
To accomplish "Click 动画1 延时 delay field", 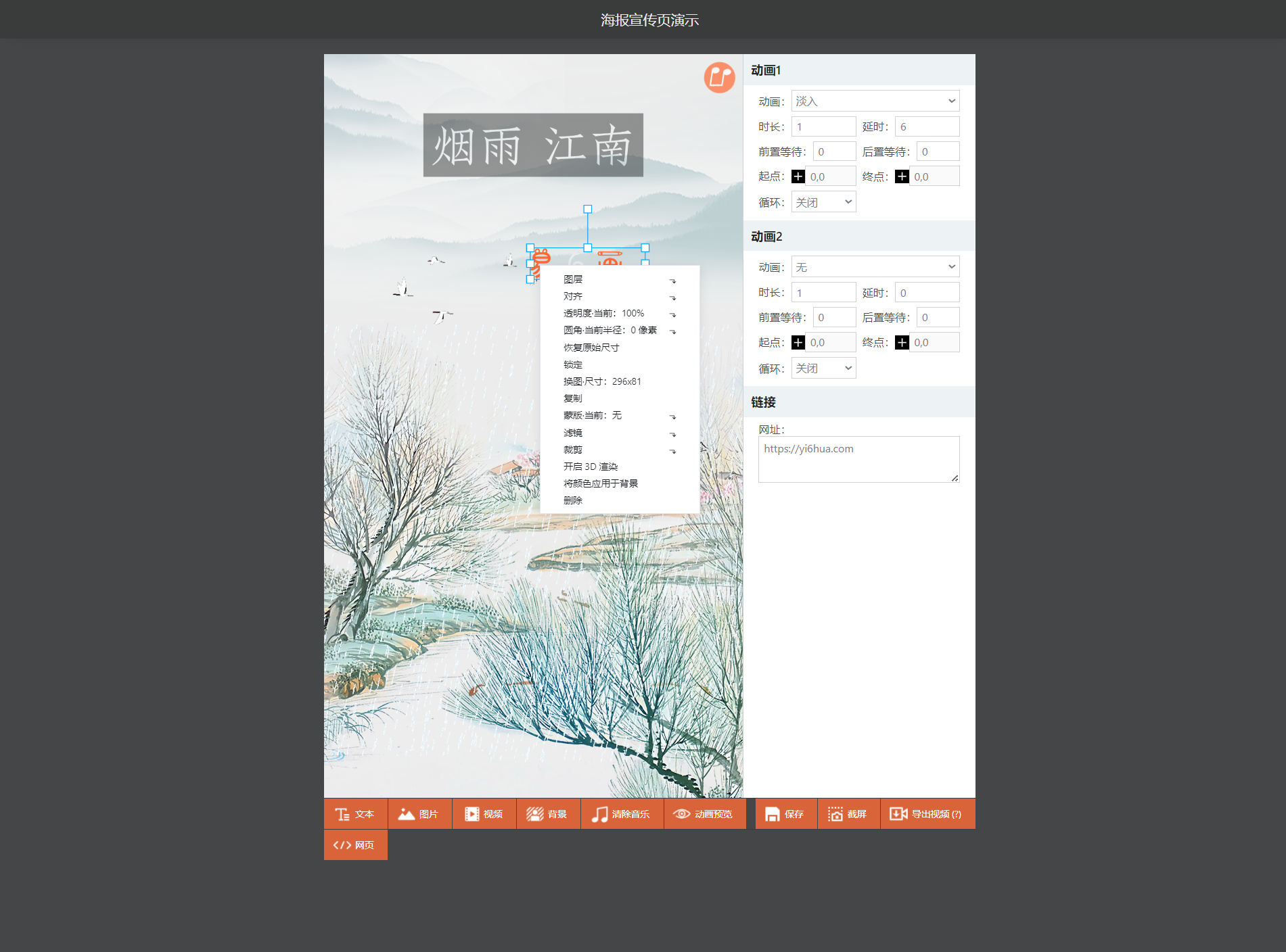I will click(x=927, y=126).
